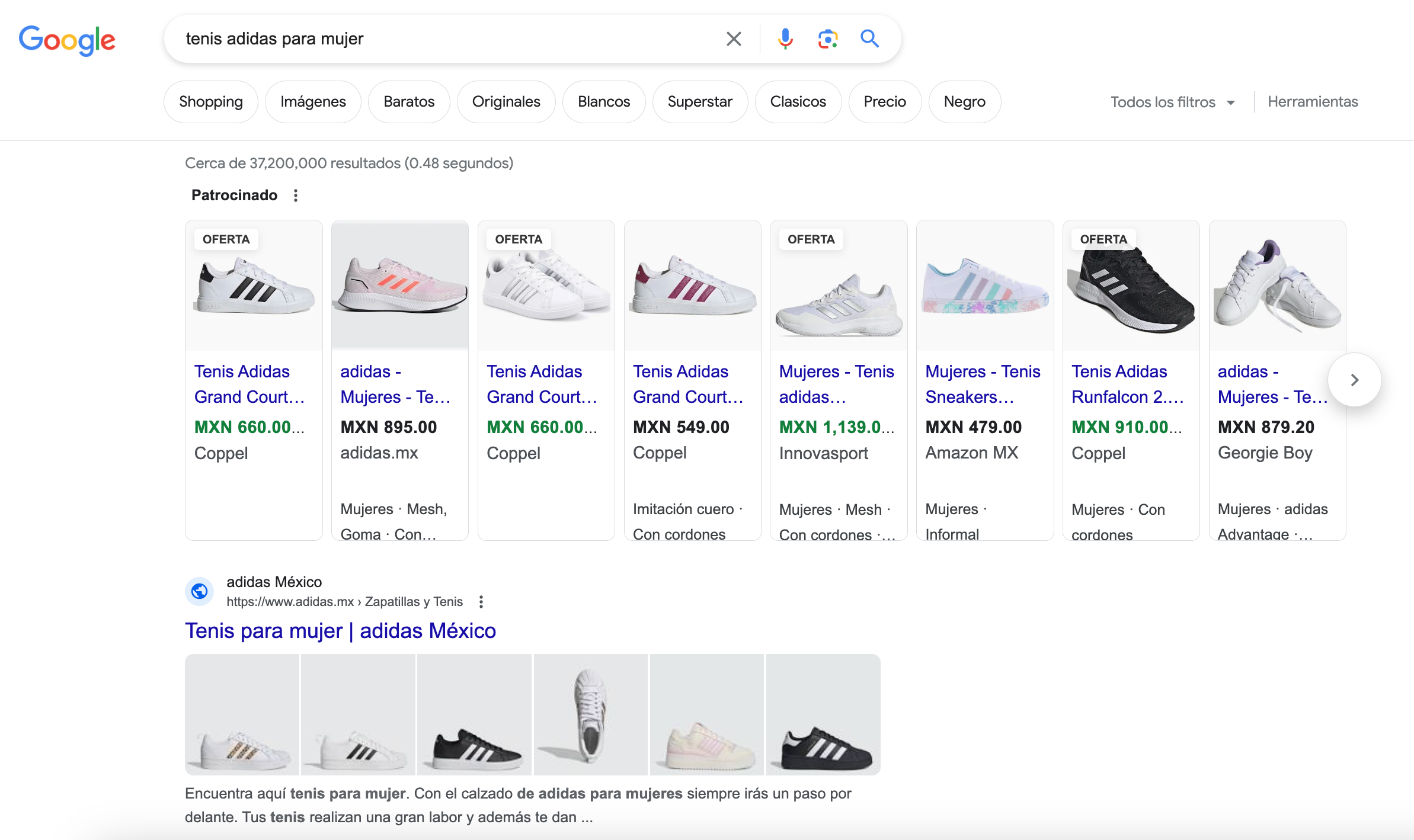Viewport: 1414px width, 840px height.
Task: Clear the search box with X
Action: [x=734, y=39]
